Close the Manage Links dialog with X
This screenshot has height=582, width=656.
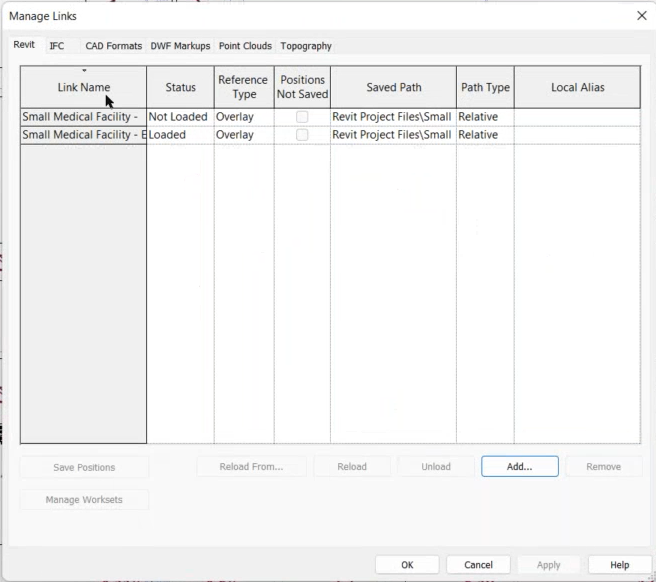[x=642, y=16]
